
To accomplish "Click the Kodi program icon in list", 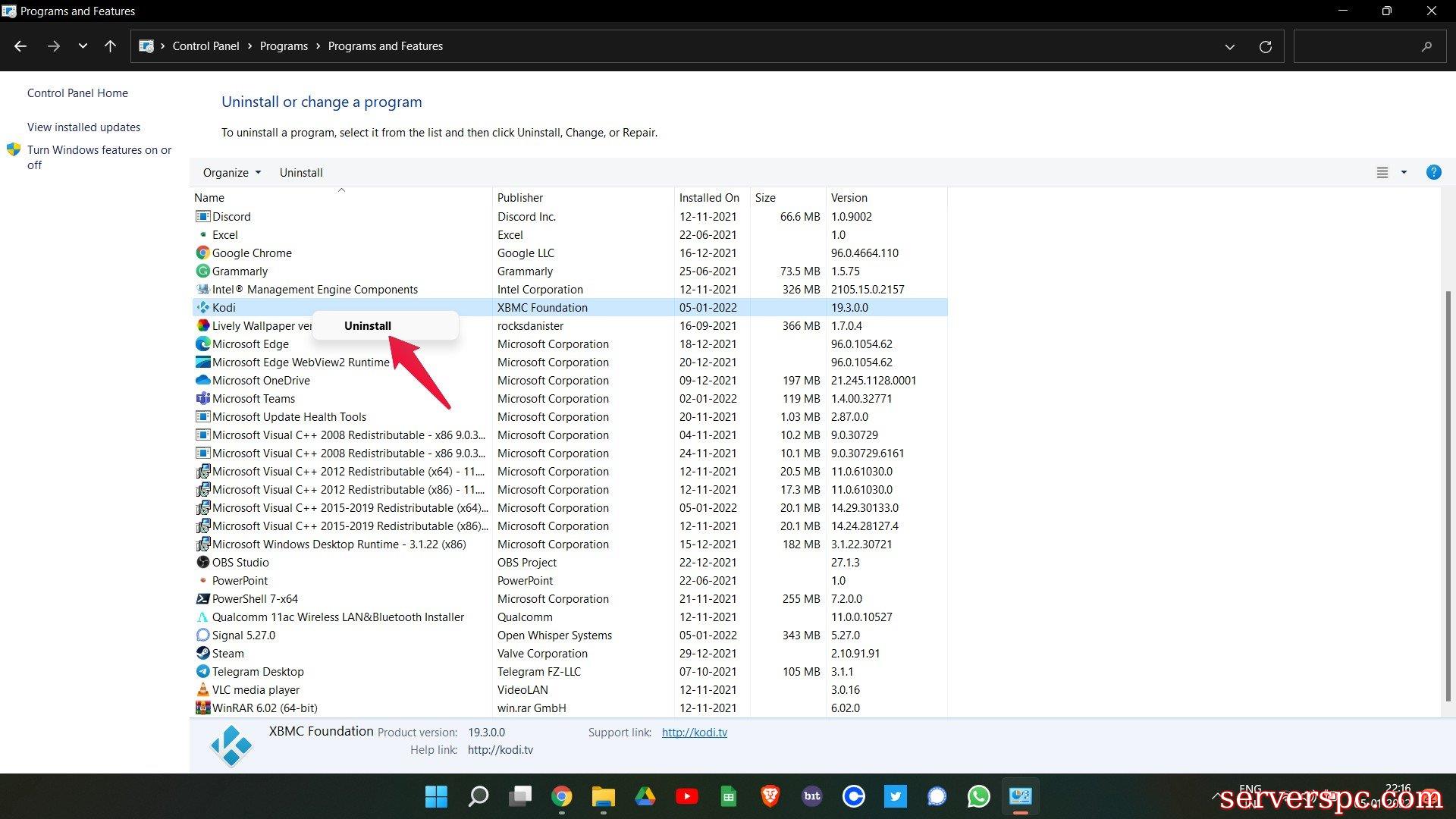I will [202, 308].
